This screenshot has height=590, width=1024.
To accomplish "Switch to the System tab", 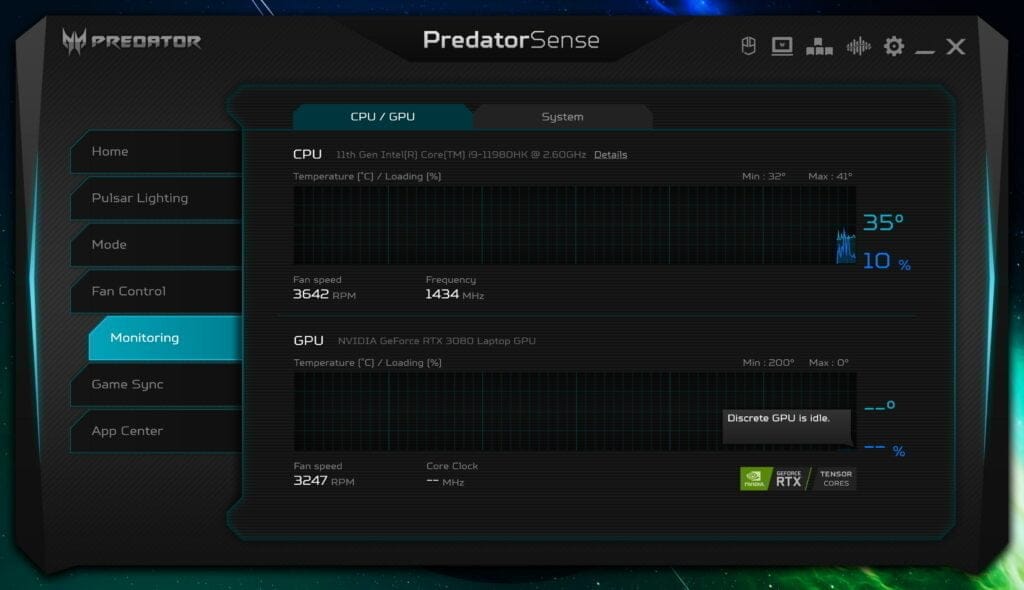I will pyautogui.click(x=562, y=117).
